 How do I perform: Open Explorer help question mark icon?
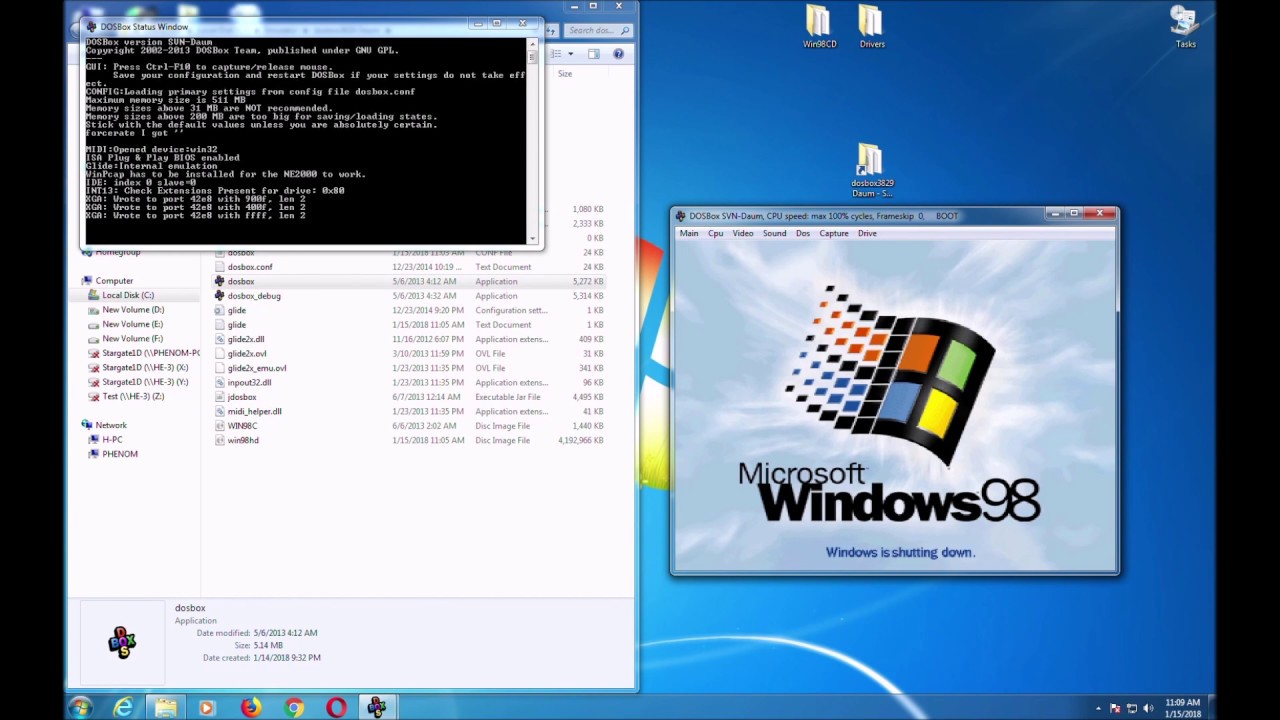(x=618, y=54)
